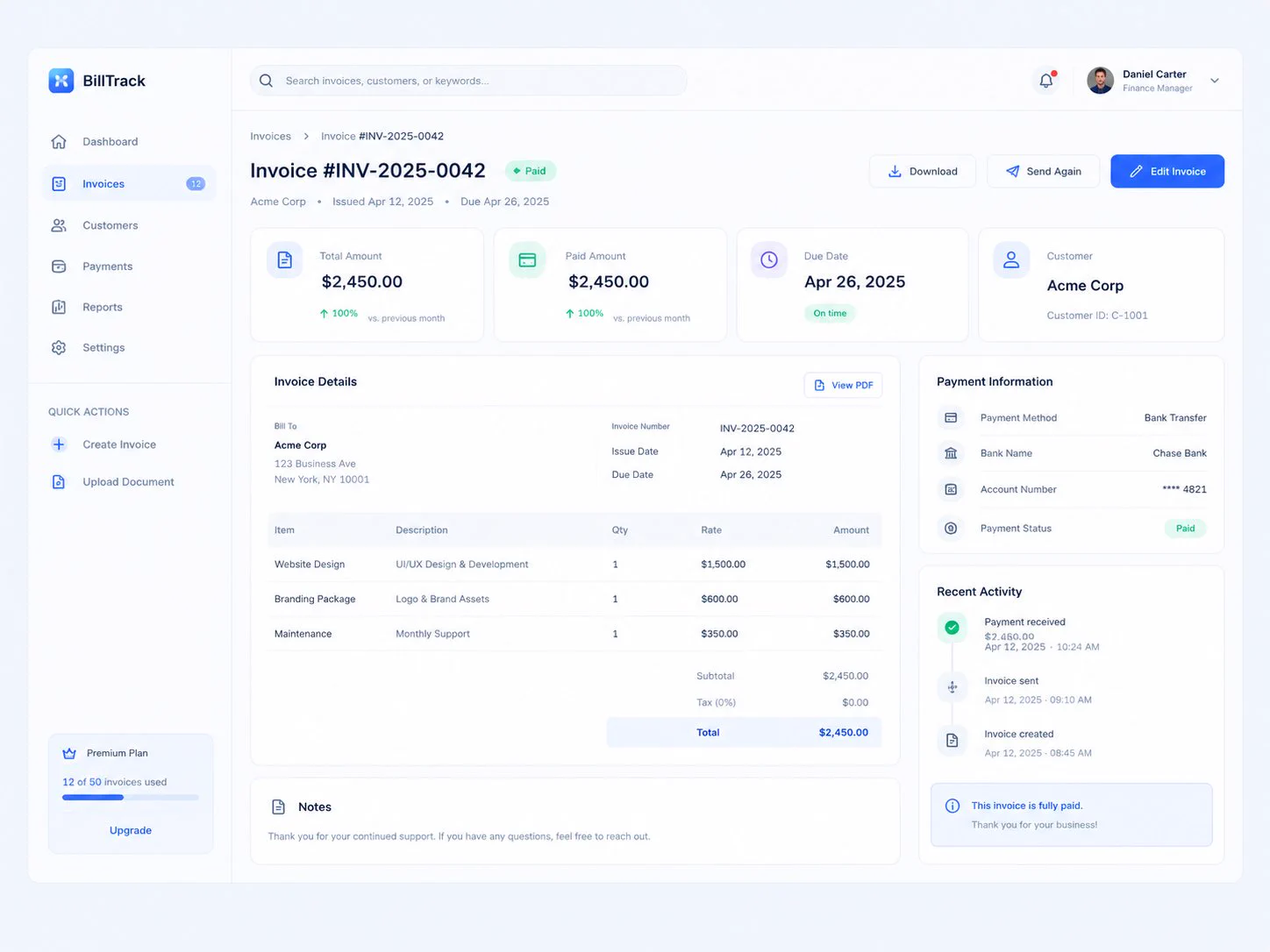1270x952 pixels.
Task: Click the Paid status badge beside title
Action: (x=531, y=171)
